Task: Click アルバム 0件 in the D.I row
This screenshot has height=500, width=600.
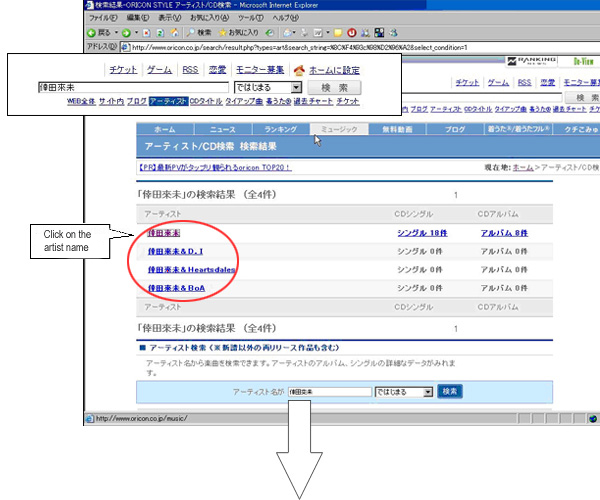Action: coord(504,251)
